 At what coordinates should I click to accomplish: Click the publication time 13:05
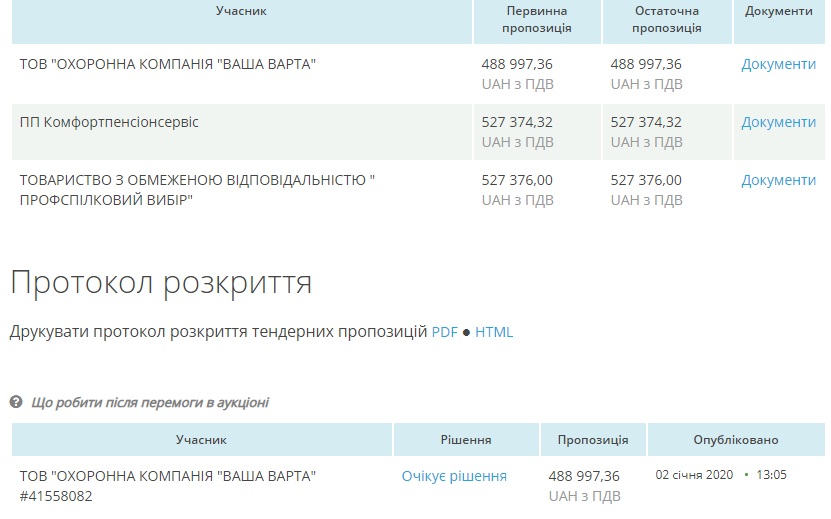tap(771, 474)
